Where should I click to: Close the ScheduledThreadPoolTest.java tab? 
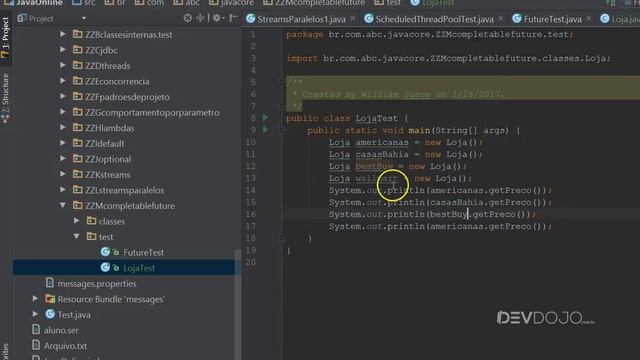tap(501, 18)
